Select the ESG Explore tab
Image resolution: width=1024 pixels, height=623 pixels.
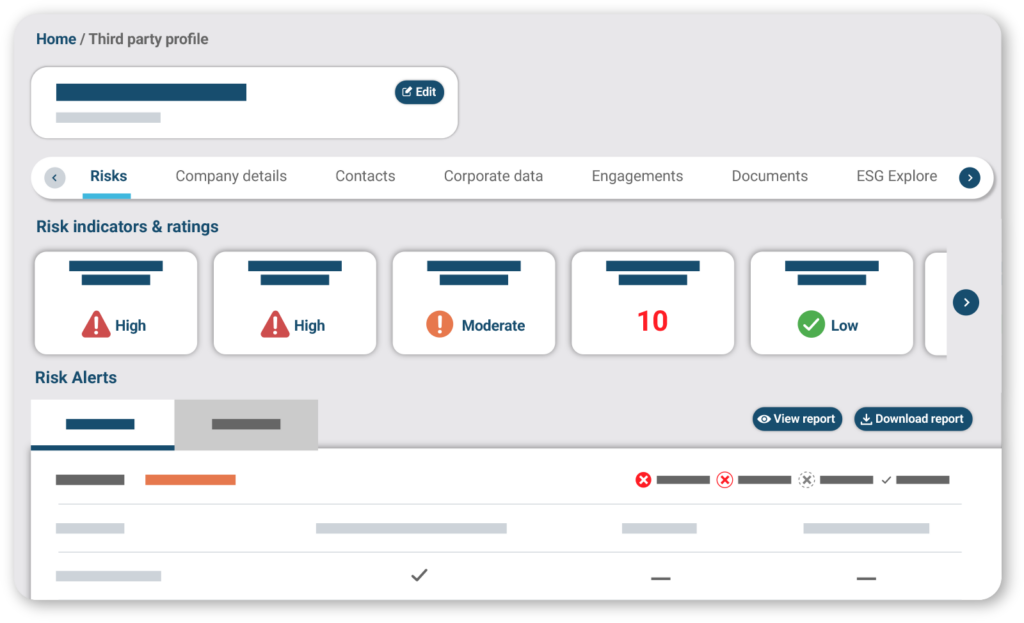(896, 176)
